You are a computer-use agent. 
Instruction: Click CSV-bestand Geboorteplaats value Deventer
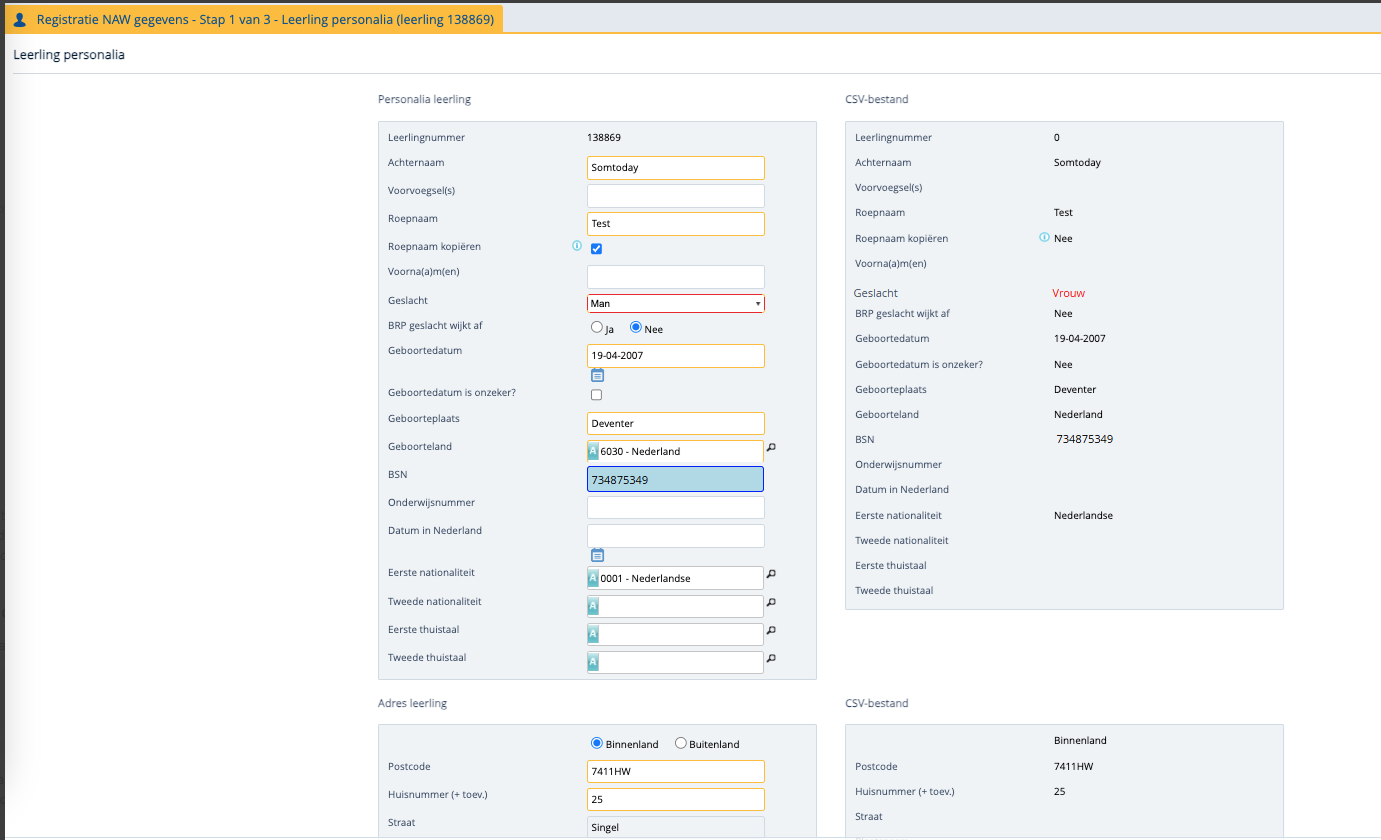click(1075, 389)
